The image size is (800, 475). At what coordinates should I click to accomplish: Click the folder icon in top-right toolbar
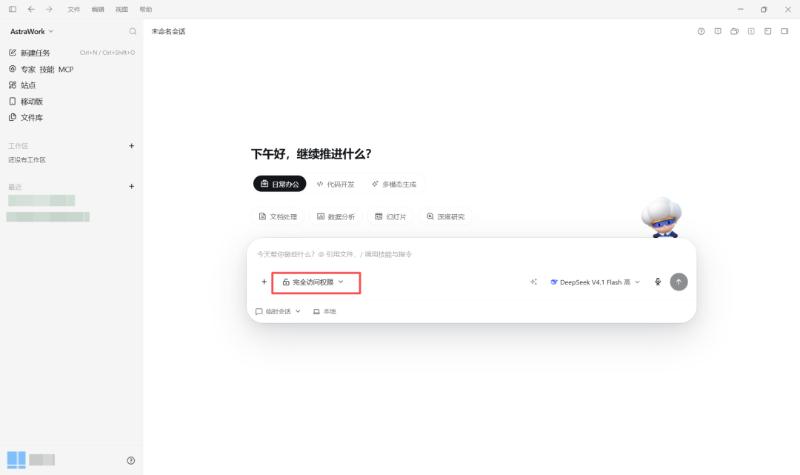(734, 32)
